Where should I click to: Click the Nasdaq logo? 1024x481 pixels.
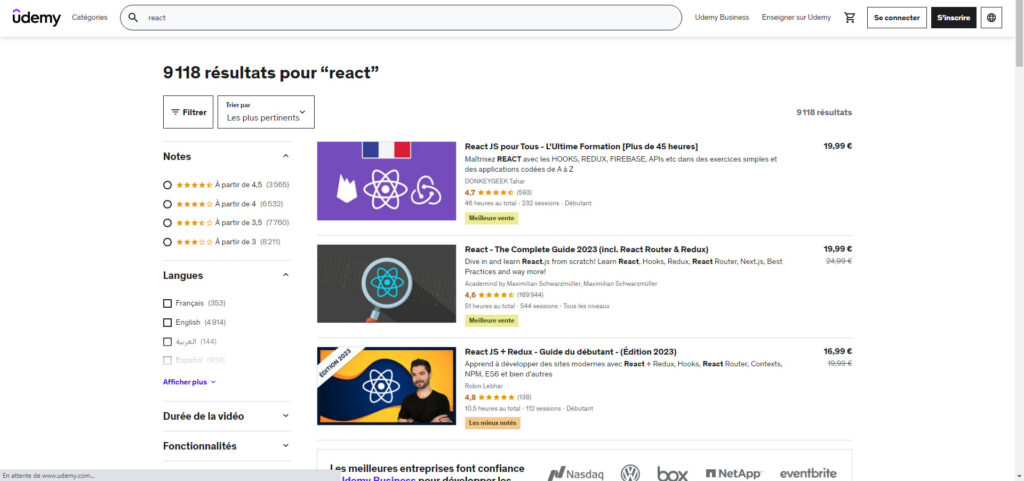click(575, 474)
